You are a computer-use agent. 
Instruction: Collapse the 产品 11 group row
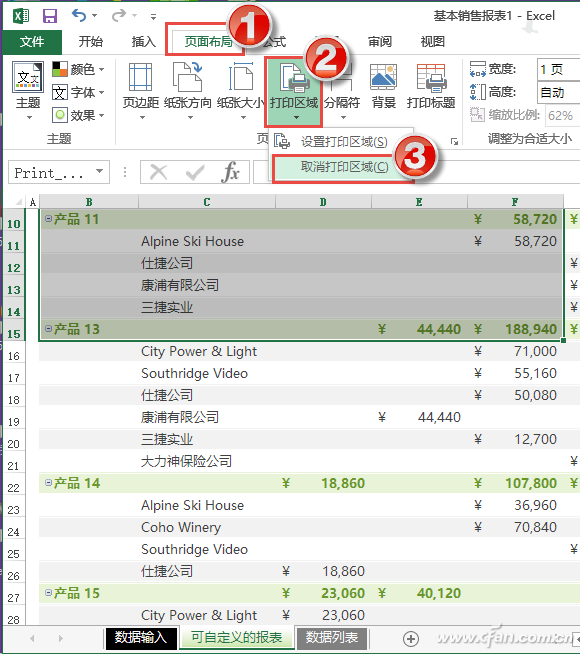[x=48, y=219]
